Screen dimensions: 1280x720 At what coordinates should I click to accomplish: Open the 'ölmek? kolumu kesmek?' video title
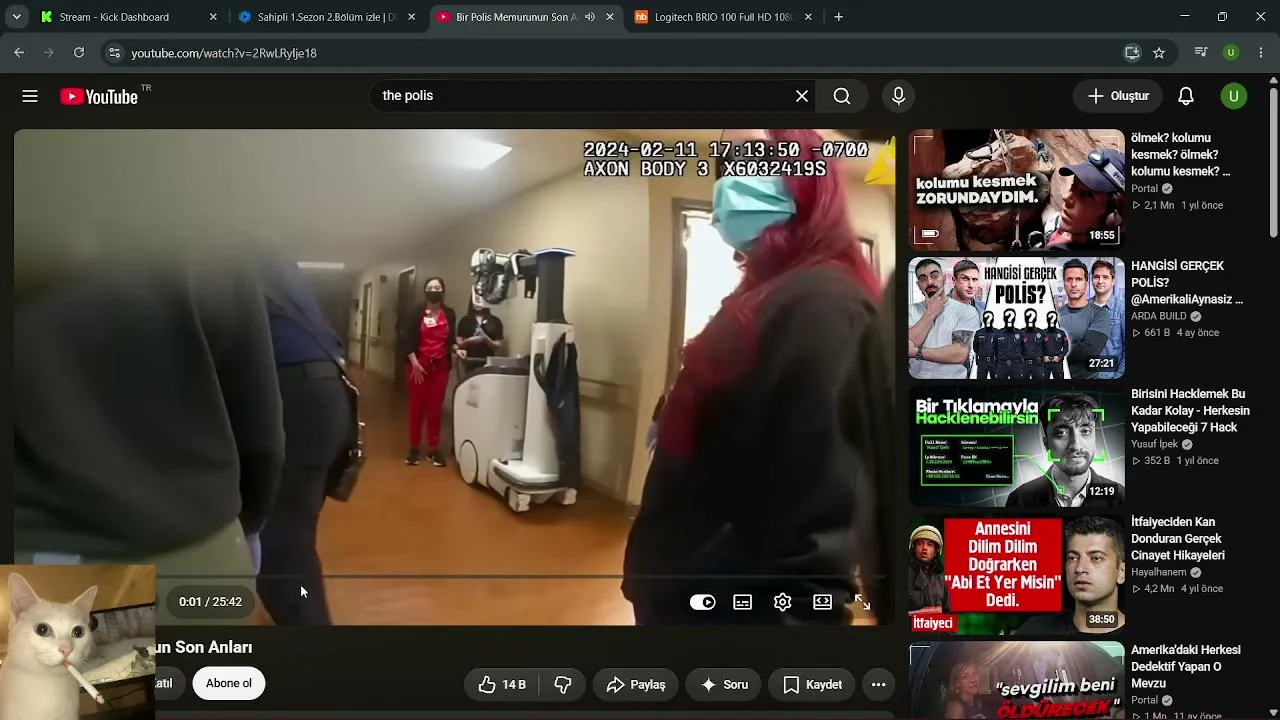click(1181, 154)
